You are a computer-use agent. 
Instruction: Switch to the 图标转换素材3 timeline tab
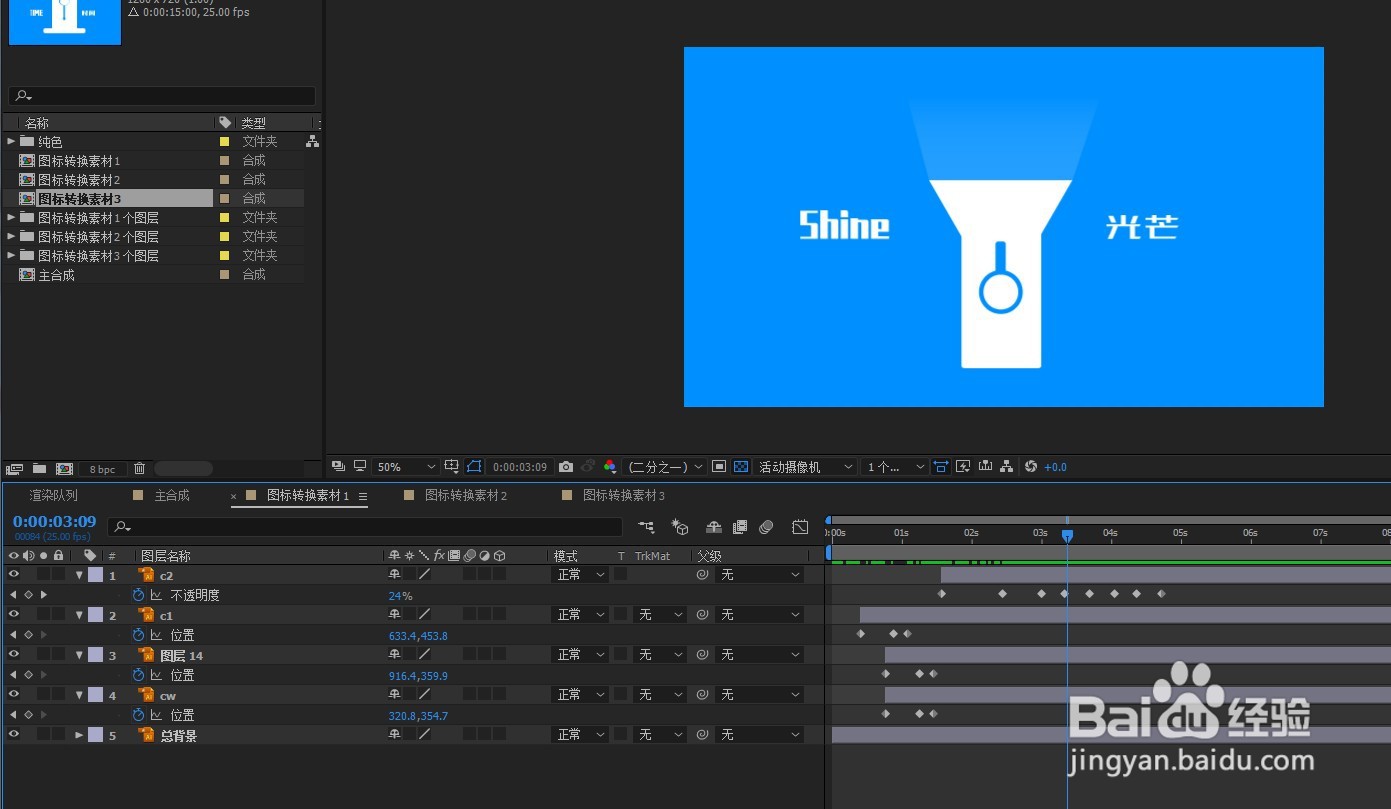[624, 495]
